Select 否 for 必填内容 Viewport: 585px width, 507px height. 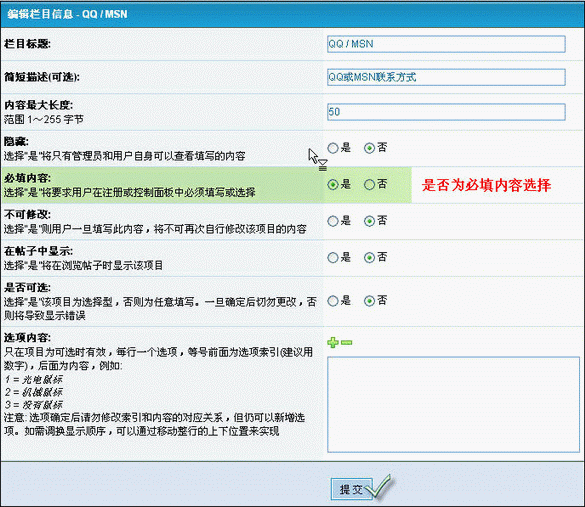(x=369, y=185)
